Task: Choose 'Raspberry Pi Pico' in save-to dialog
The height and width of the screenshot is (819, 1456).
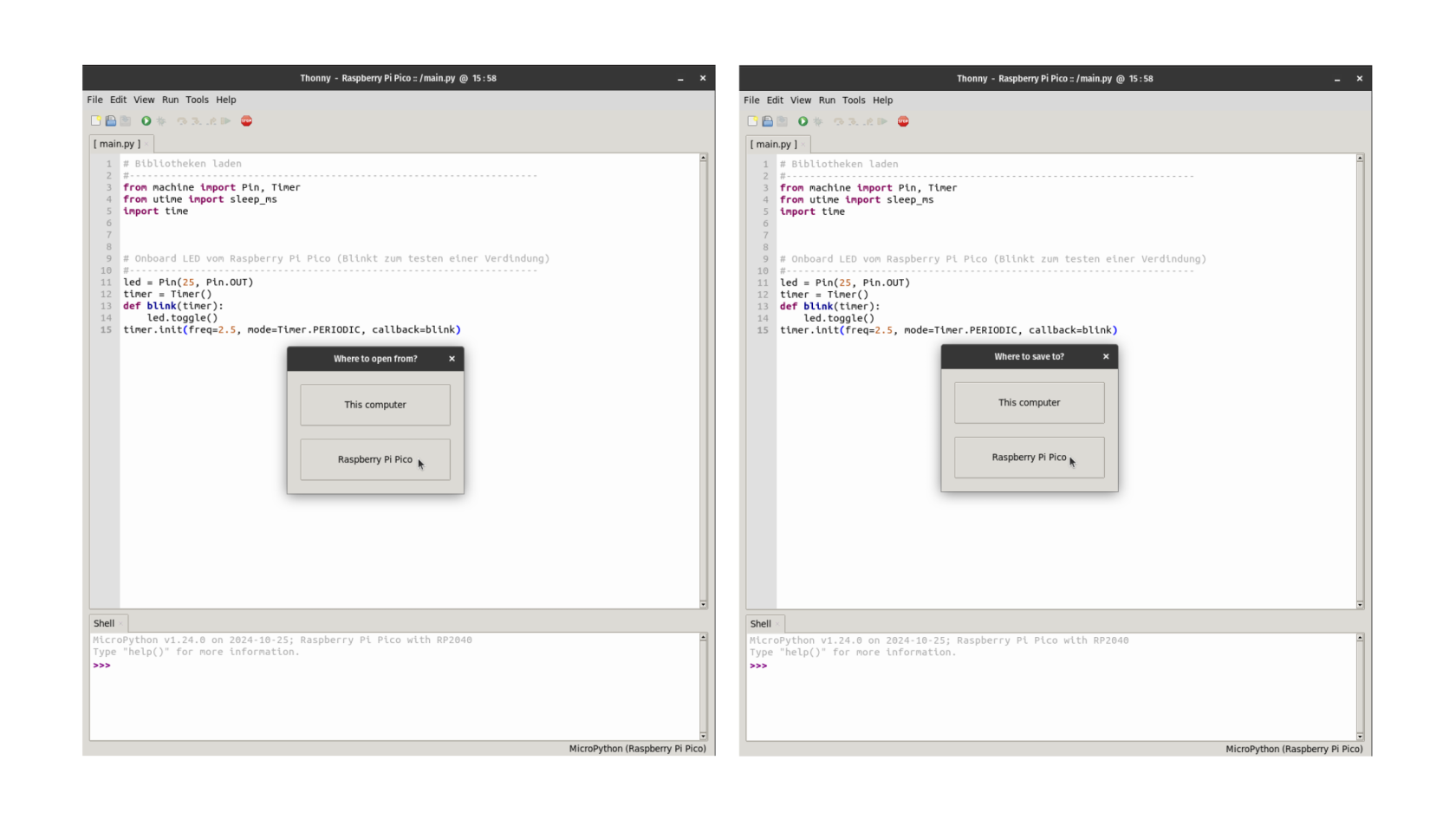Action: [1030, 458]
